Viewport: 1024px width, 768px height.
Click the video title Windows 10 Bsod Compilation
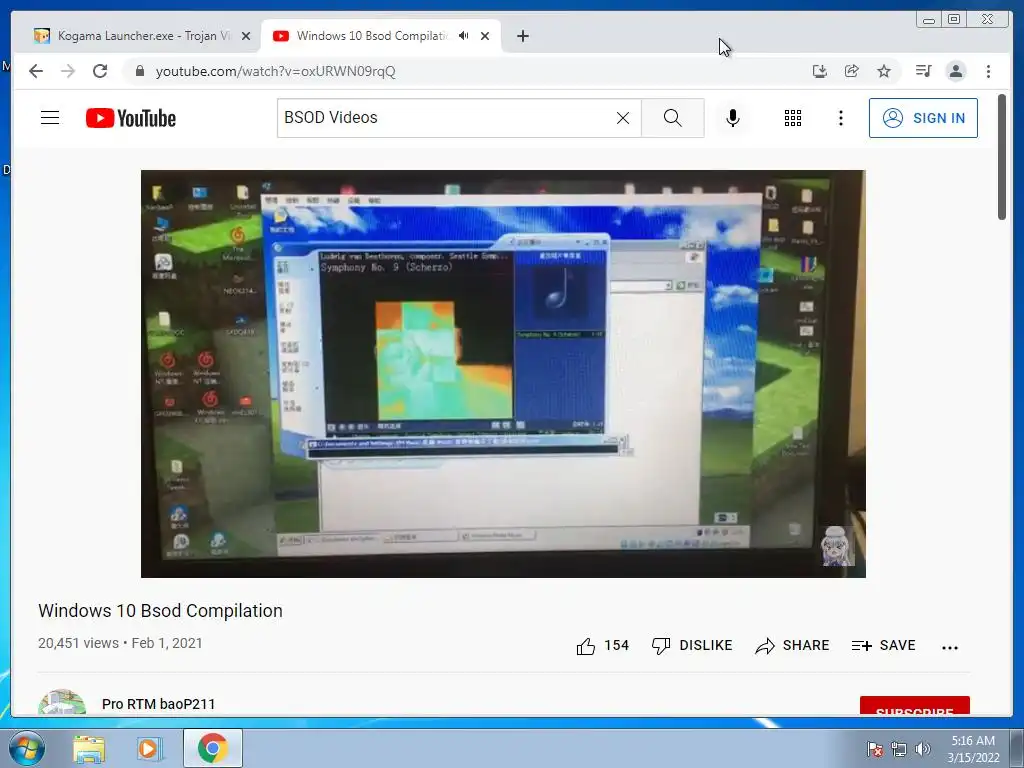pyautogui.click(x=161, y=611)
